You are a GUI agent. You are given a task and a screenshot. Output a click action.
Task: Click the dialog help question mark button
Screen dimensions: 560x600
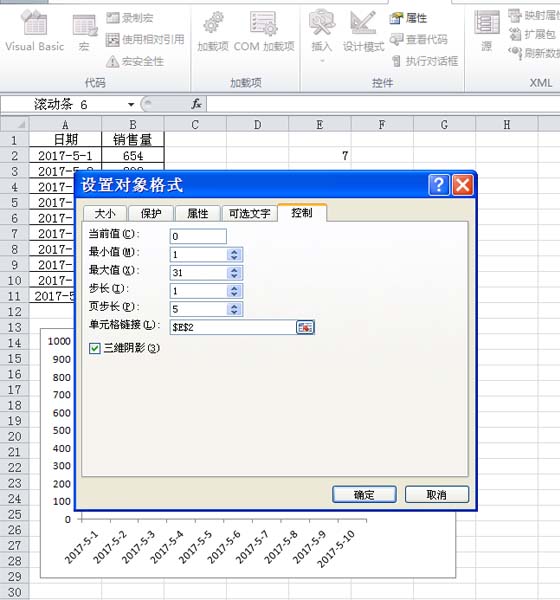[x=438, y=185]
